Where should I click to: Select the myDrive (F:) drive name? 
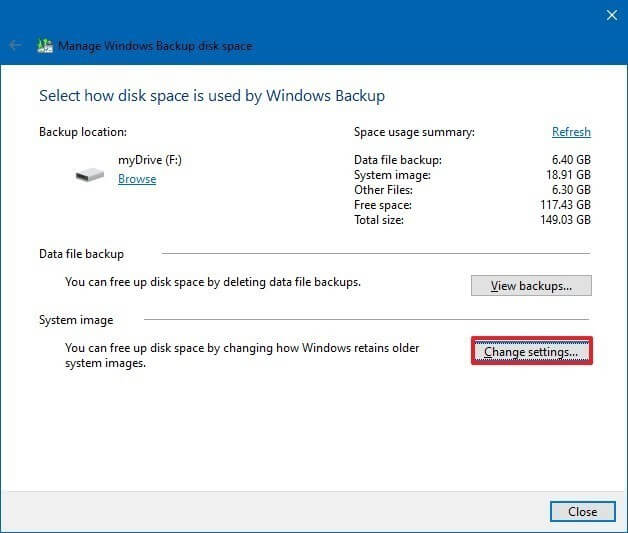pos(150,160)
